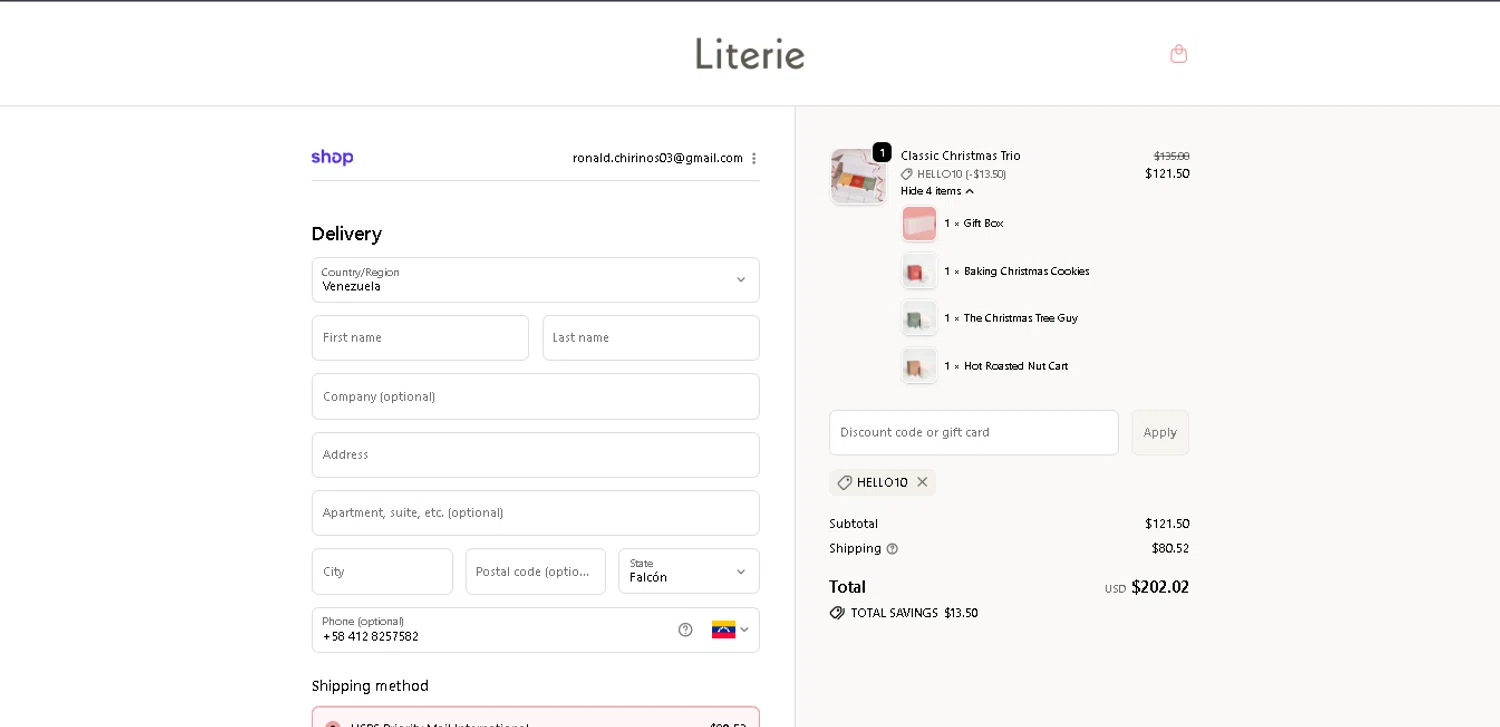Screen dimensions: 1500x727
Task: Click the Total amount $202.02
Action: 1160,587
